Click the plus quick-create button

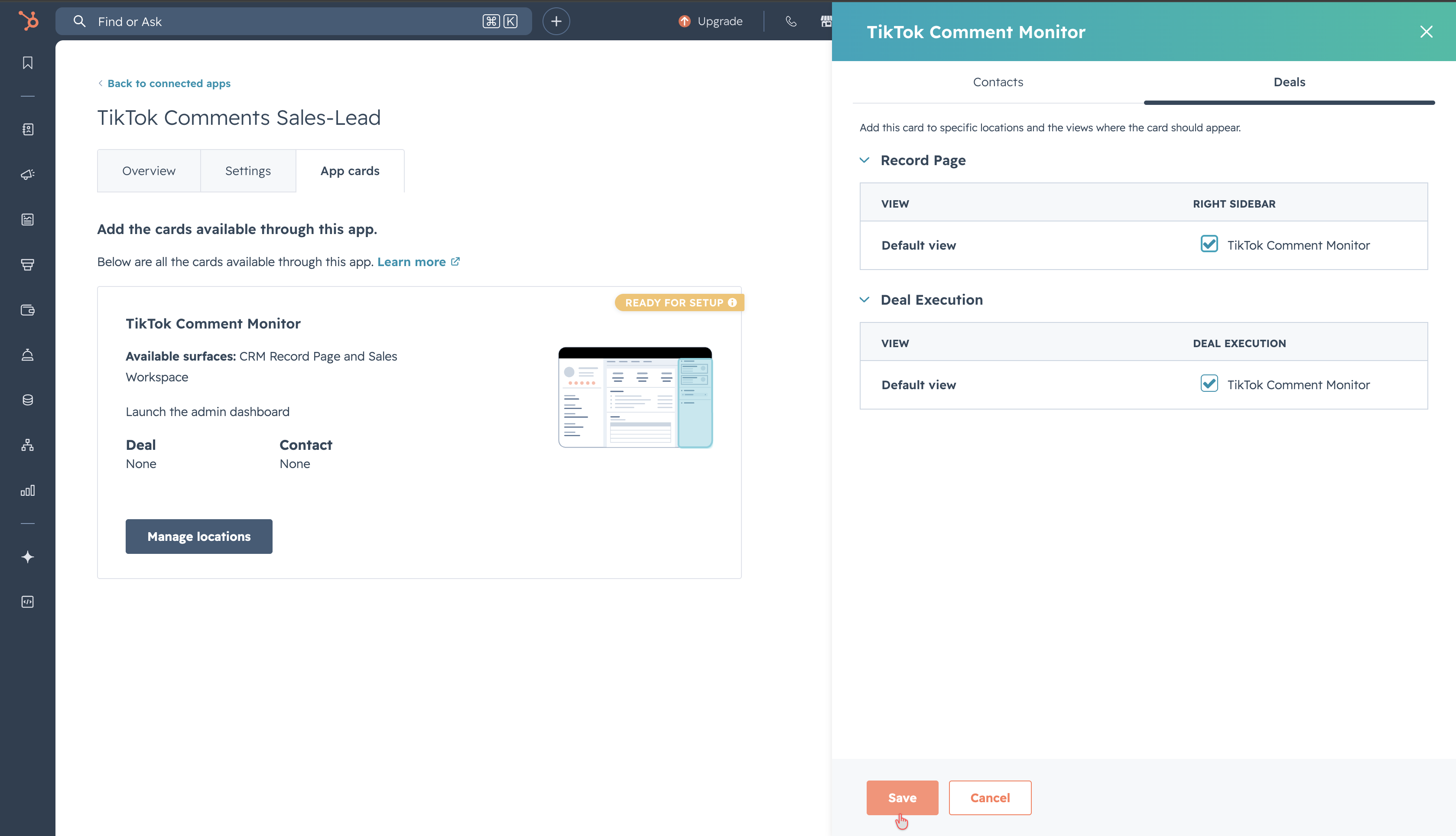[556, 21]
